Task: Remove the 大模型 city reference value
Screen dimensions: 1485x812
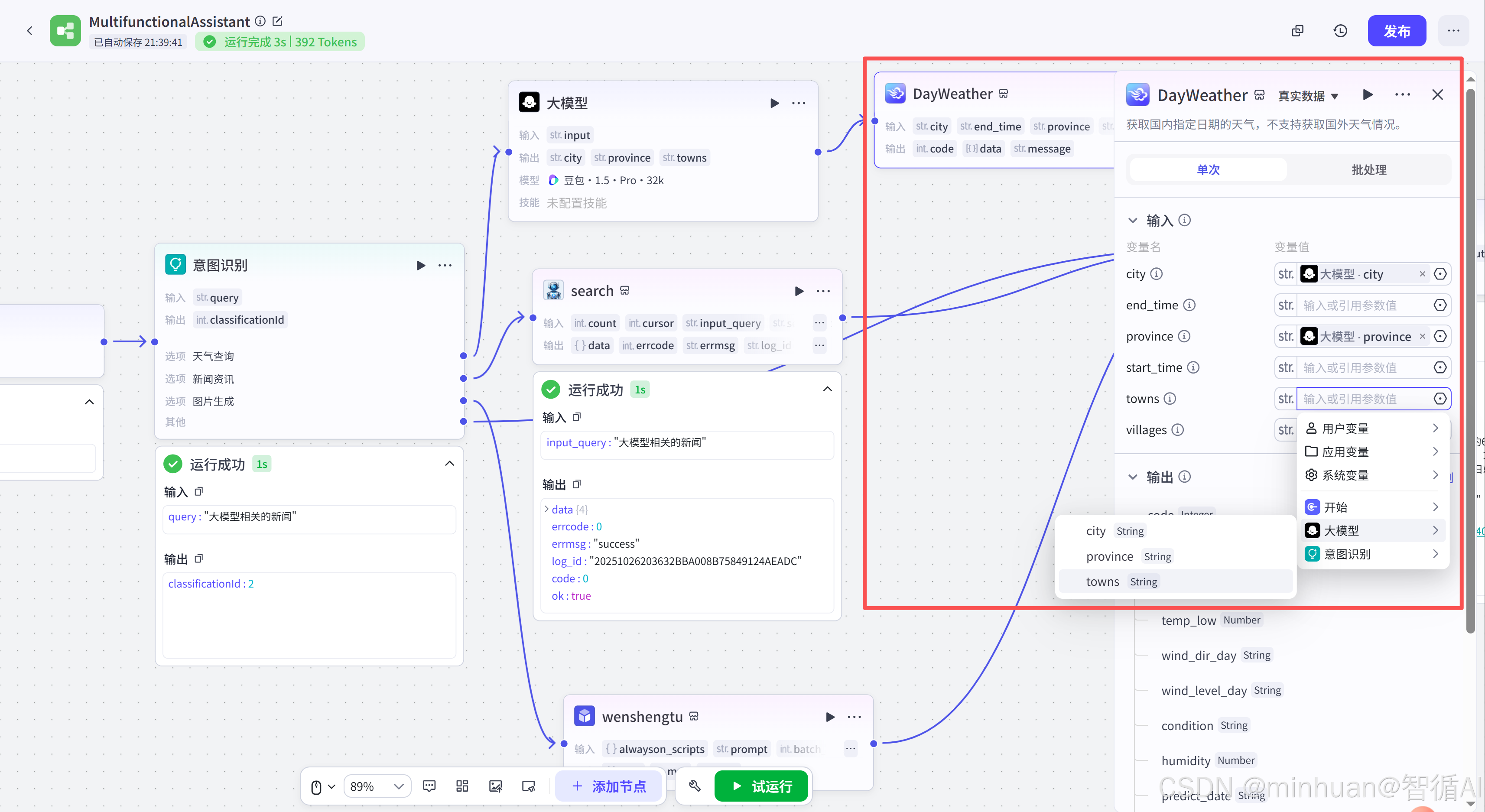Action: [1422, 274]
